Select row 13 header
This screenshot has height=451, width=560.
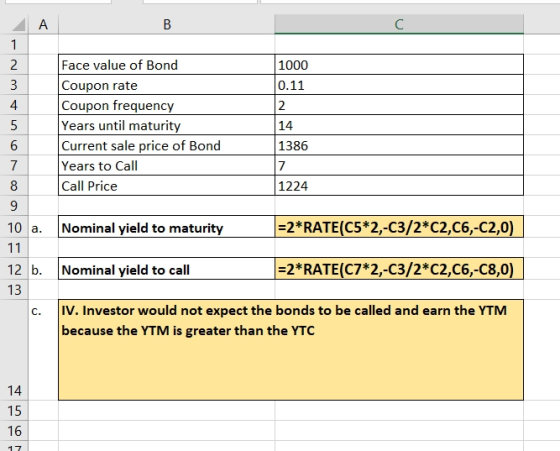[14, 290]
